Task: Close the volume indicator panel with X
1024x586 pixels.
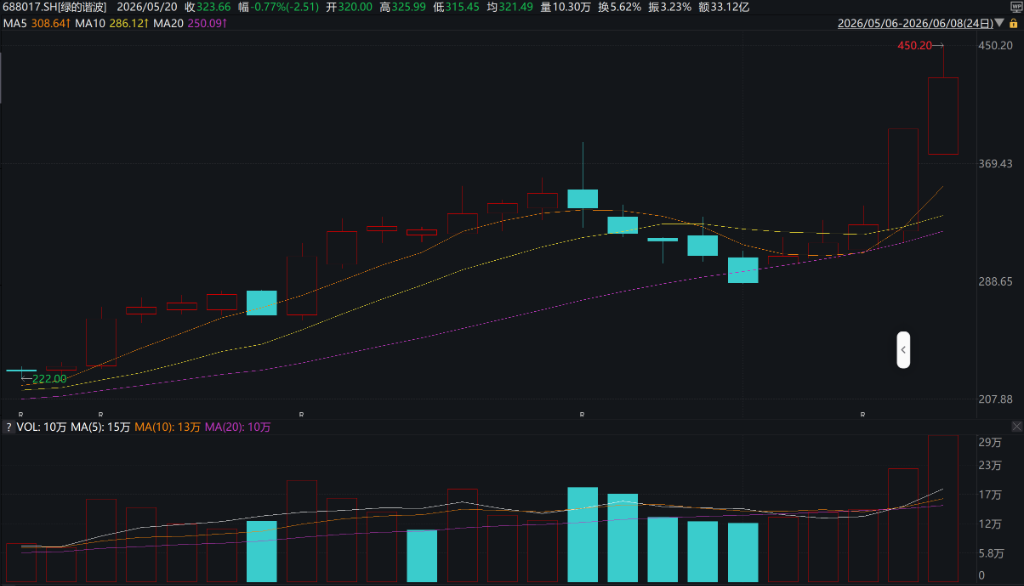Action: (x=1017, y=427)
